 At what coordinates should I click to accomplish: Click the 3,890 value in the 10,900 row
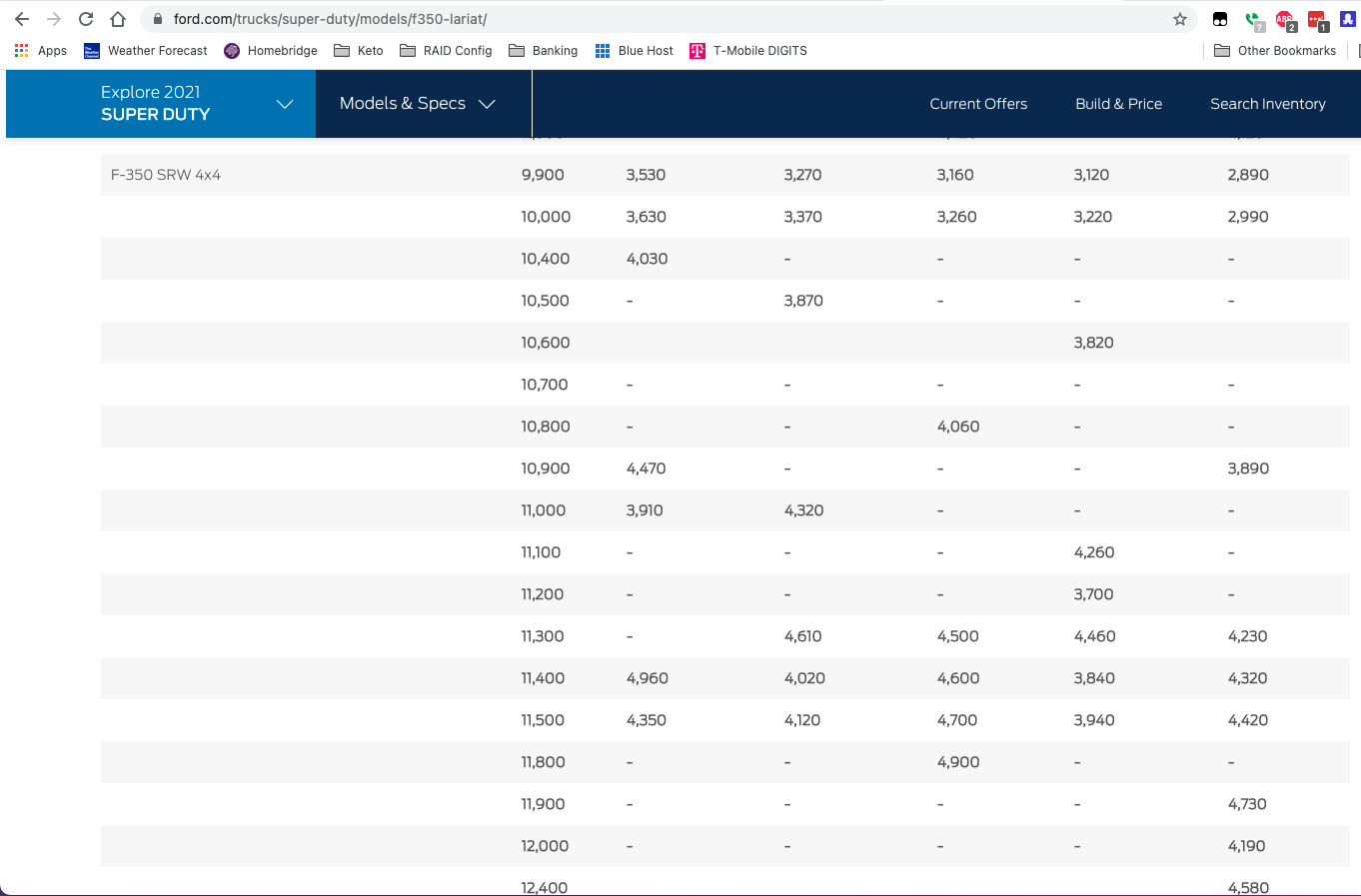pos(1248,468)
